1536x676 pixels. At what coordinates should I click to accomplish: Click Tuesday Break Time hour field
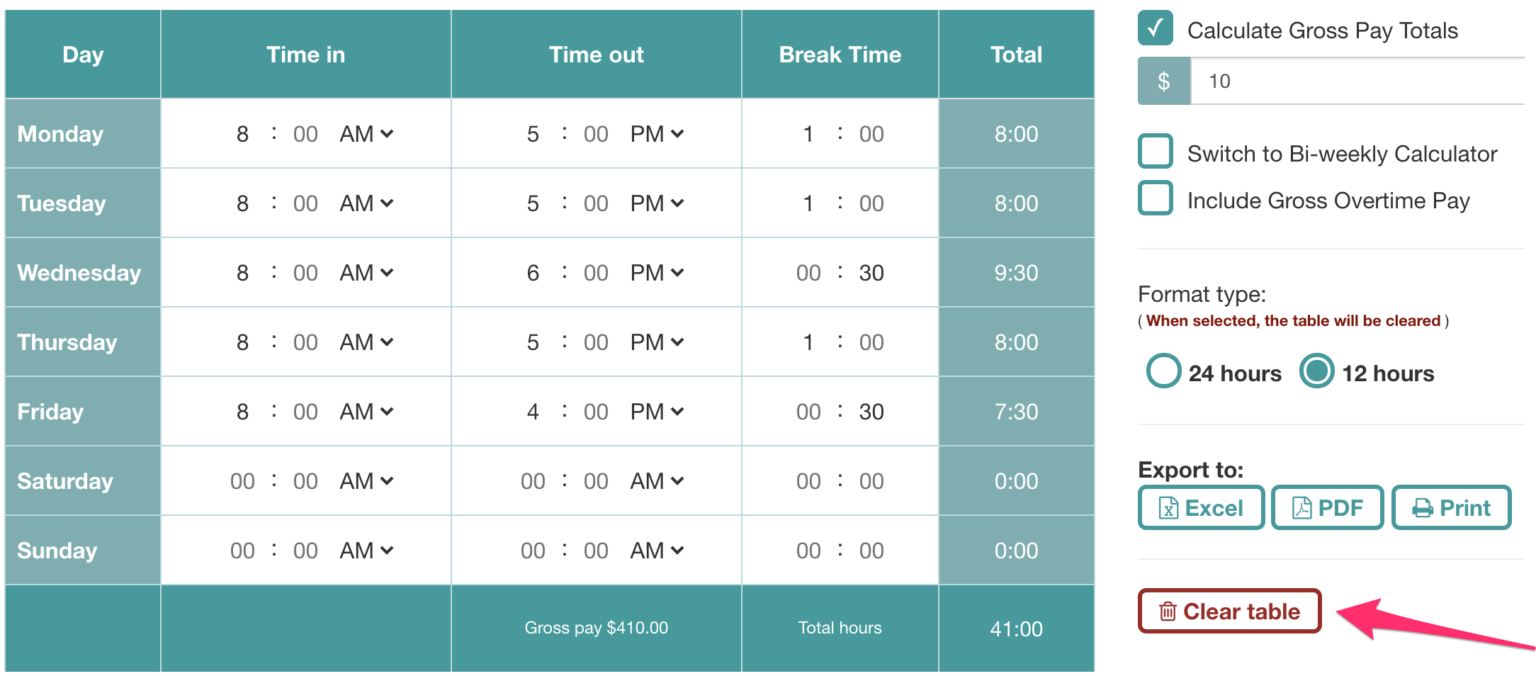point(808,204)
